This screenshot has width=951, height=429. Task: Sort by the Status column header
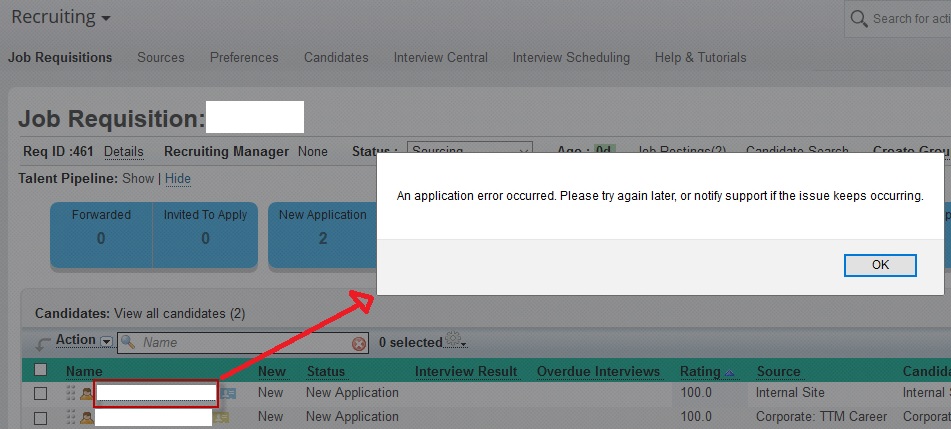[326, 371]
